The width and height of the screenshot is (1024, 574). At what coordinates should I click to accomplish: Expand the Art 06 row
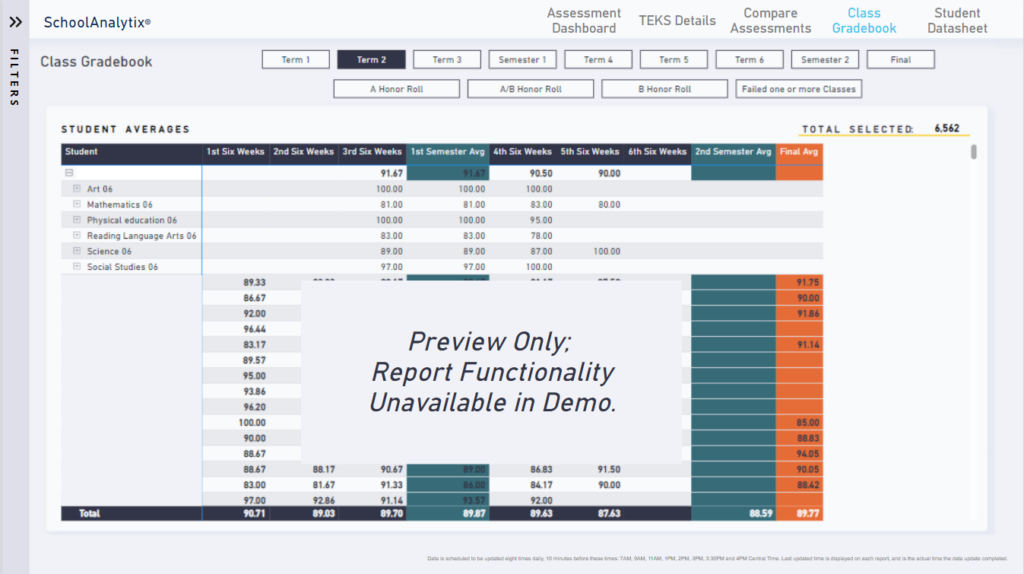77,189
